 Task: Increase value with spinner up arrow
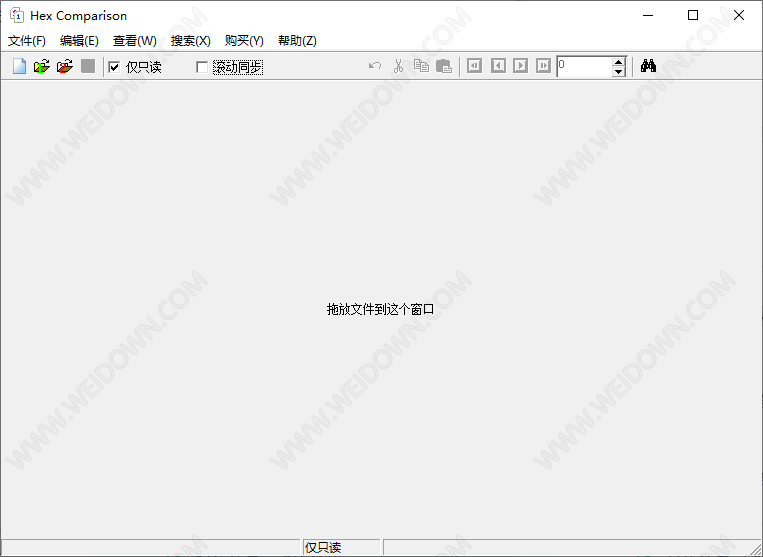(618, 62)
